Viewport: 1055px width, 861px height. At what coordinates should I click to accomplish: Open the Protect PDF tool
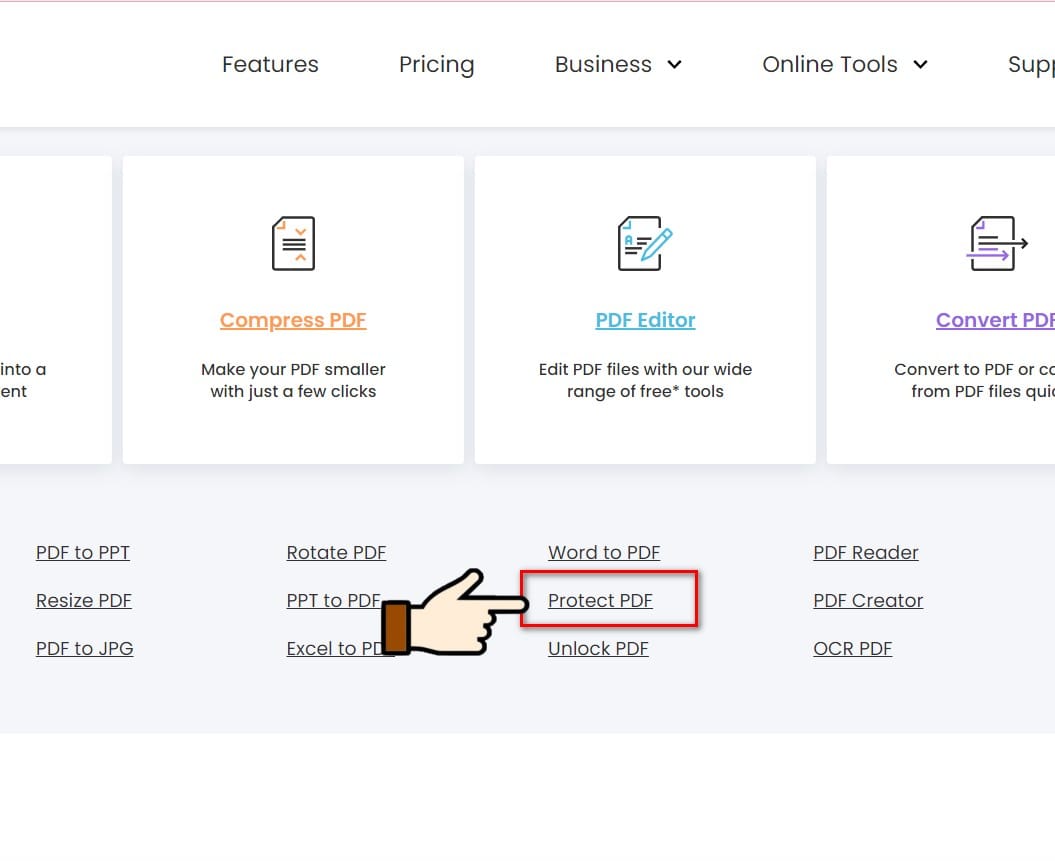600,601
